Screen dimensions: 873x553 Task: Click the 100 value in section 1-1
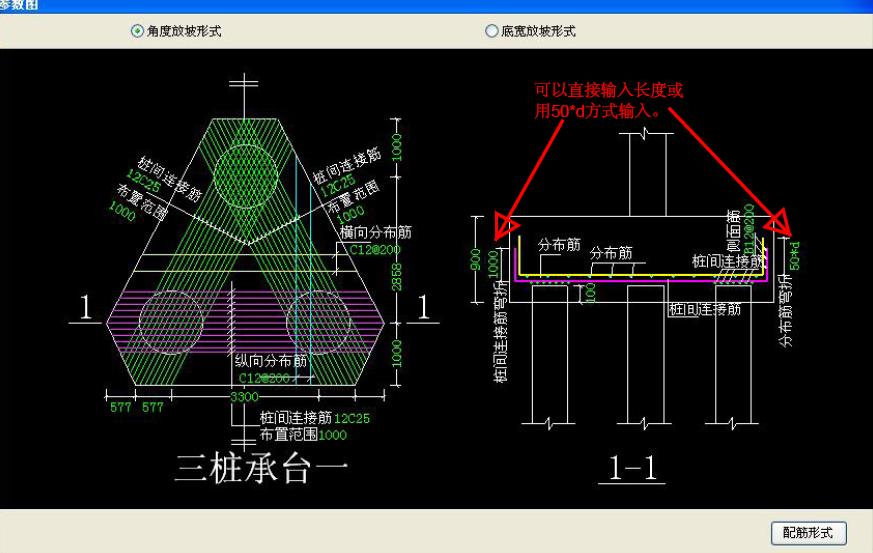(x=591, y=292)
